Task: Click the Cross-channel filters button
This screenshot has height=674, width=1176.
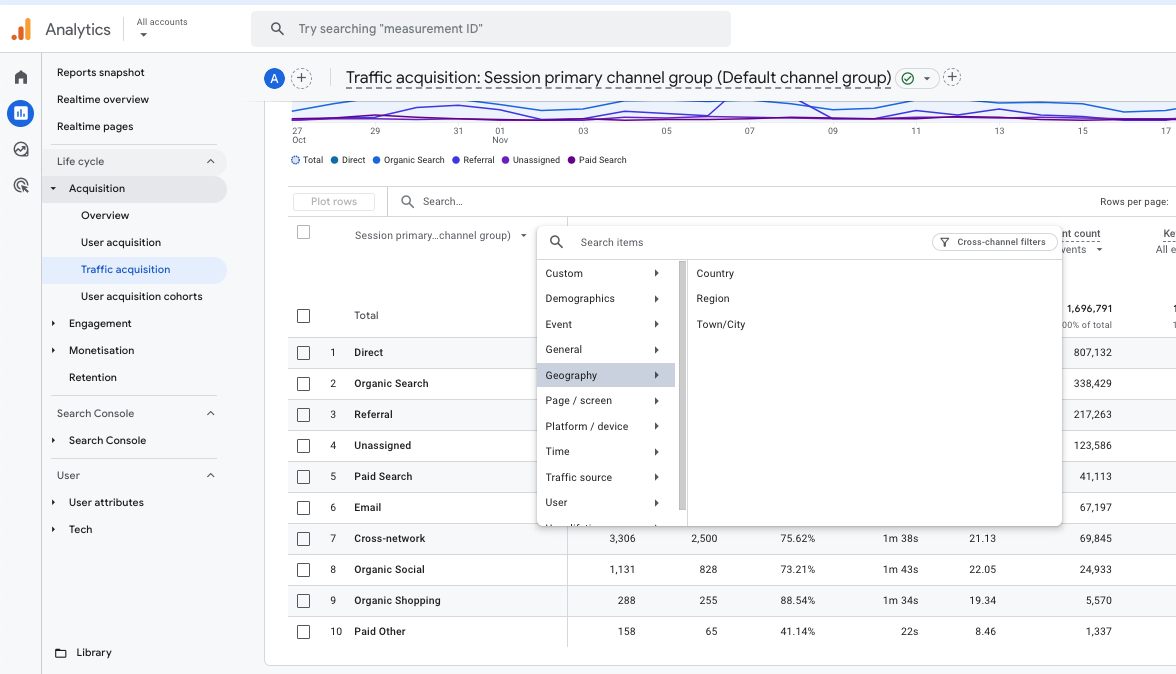Action: pos(994,242)
